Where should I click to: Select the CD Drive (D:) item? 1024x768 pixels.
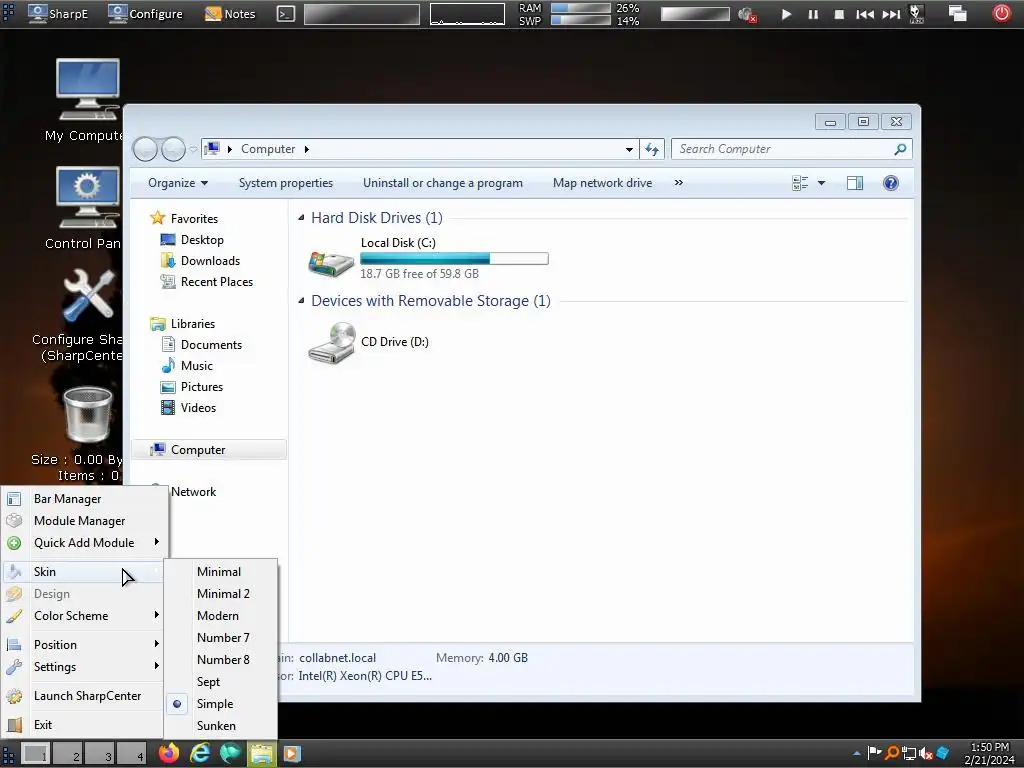click(369, 342)
